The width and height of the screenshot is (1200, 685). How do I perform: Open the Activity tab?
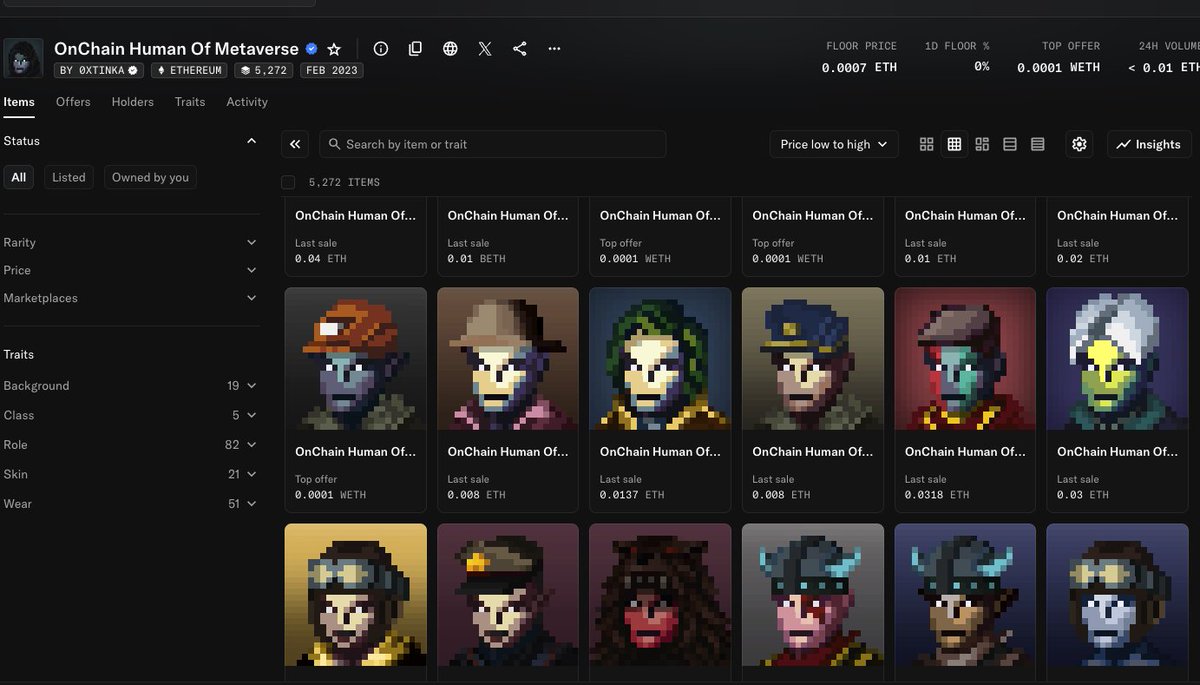247,102
